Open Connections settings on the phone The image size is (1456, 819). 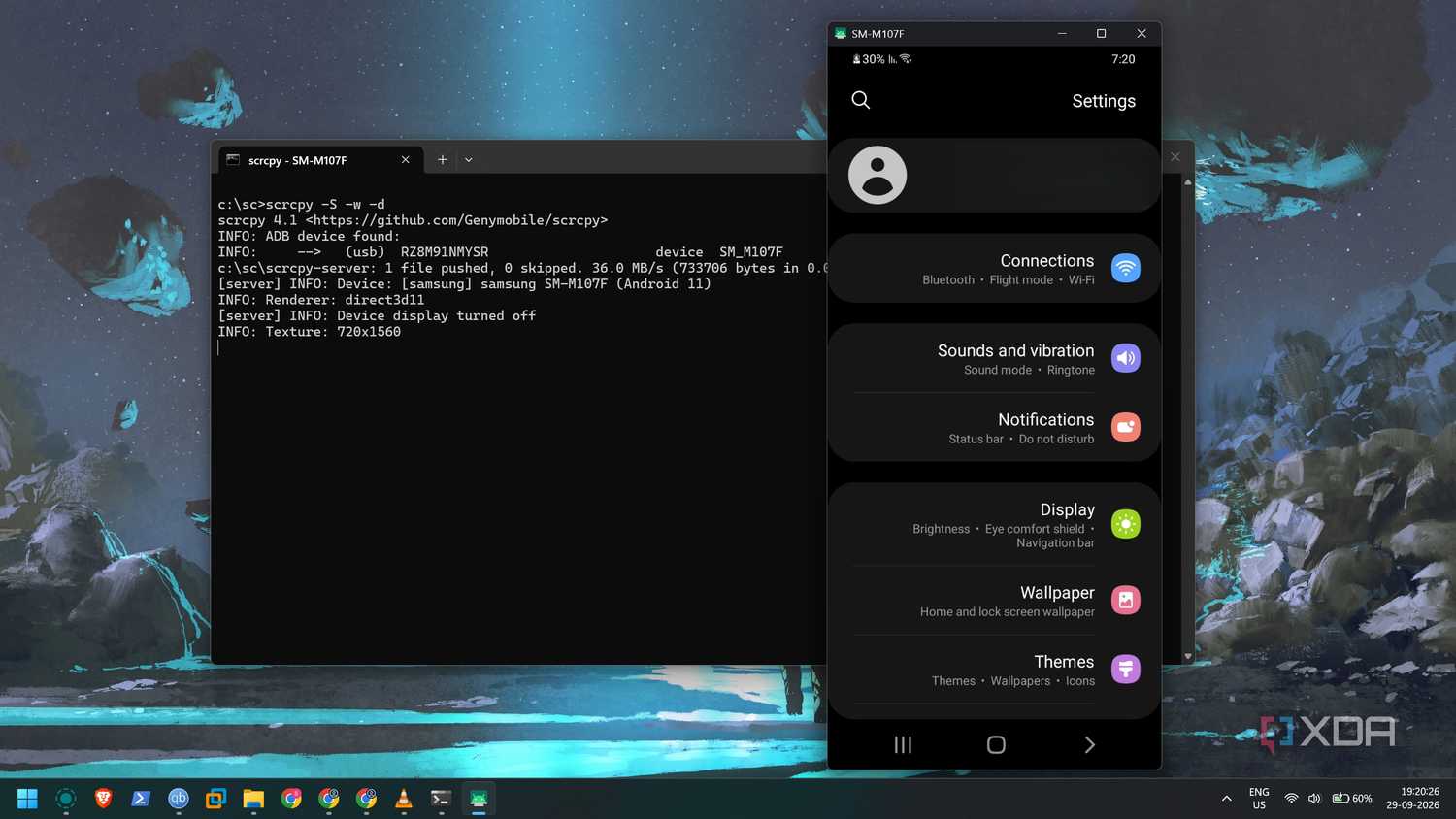point(994,269)
